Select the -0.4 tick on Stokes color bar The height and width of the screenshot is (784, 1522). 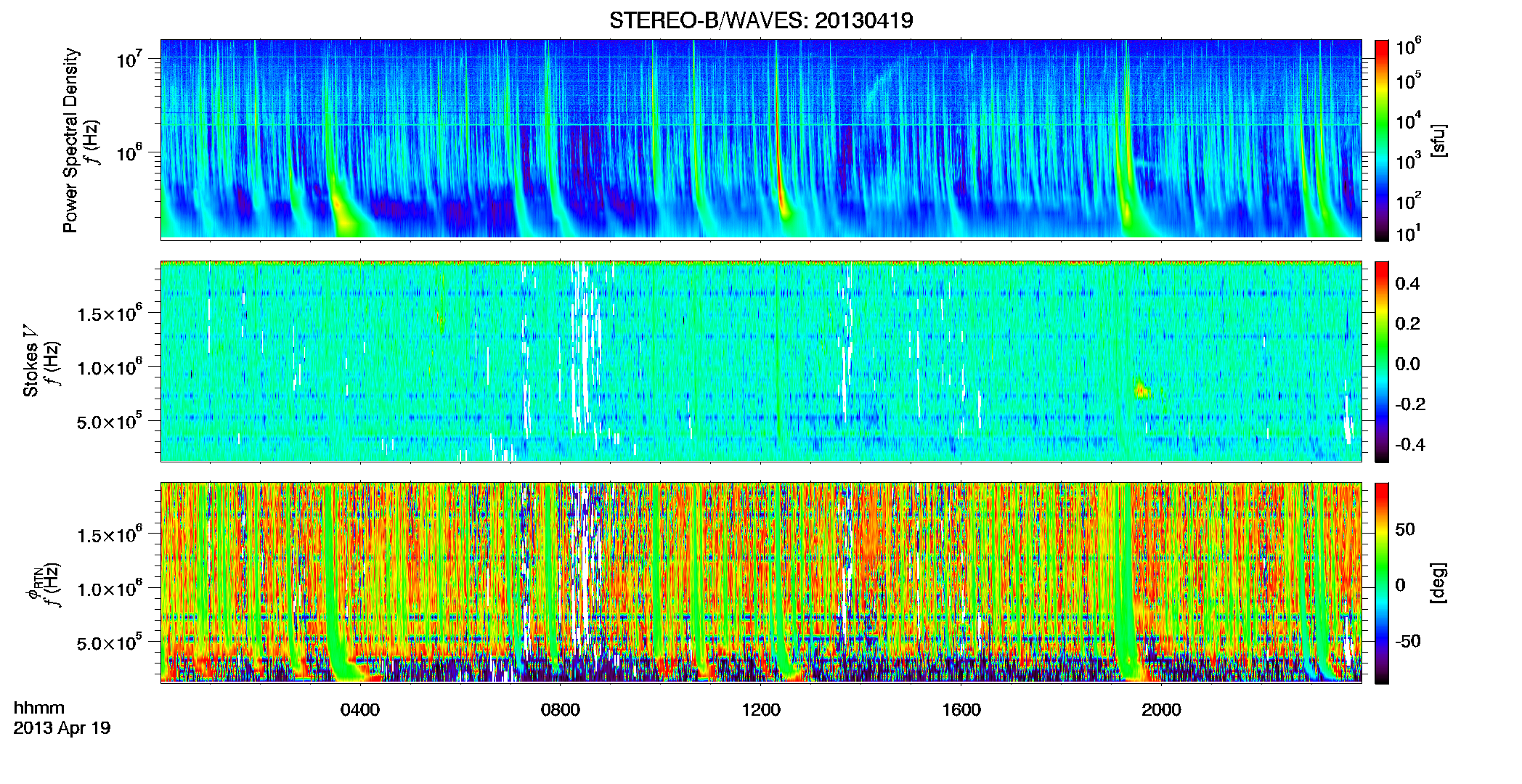click(1410, 444)
